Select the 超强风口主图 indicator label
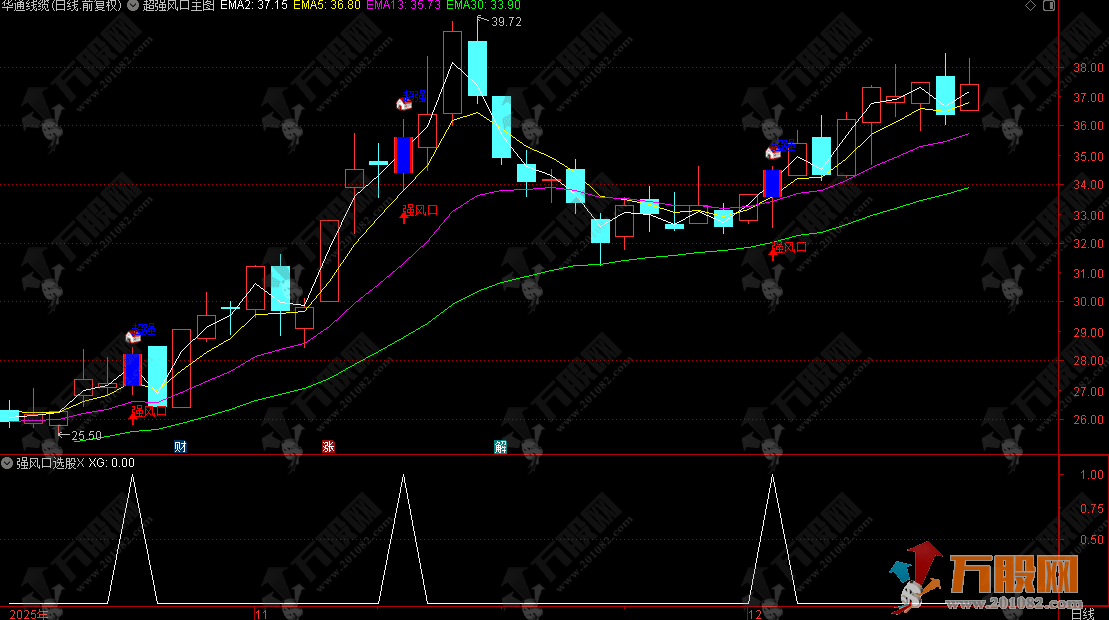 178,6
